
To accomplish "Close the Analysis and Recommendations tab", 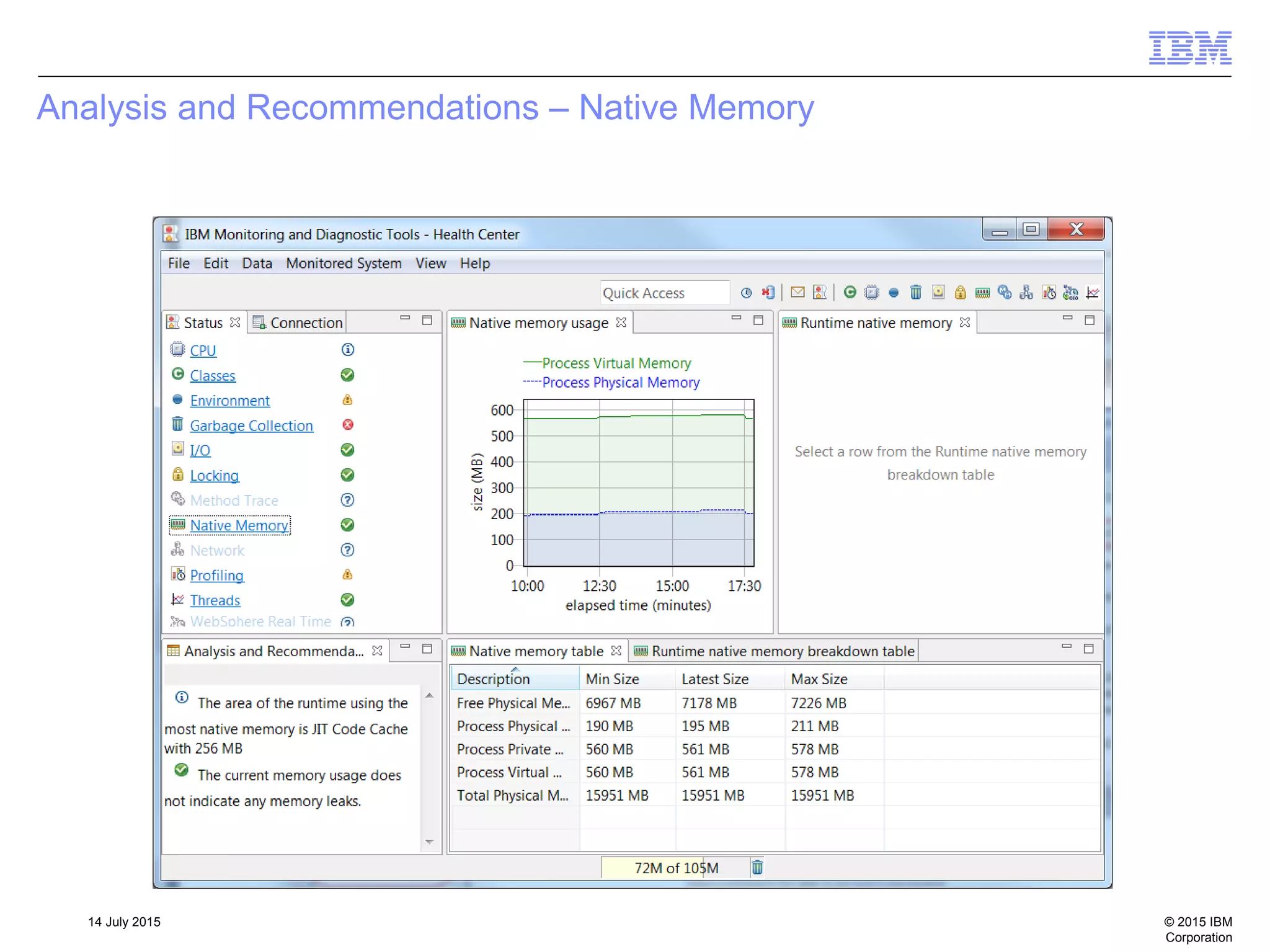I will coord(377,650).
